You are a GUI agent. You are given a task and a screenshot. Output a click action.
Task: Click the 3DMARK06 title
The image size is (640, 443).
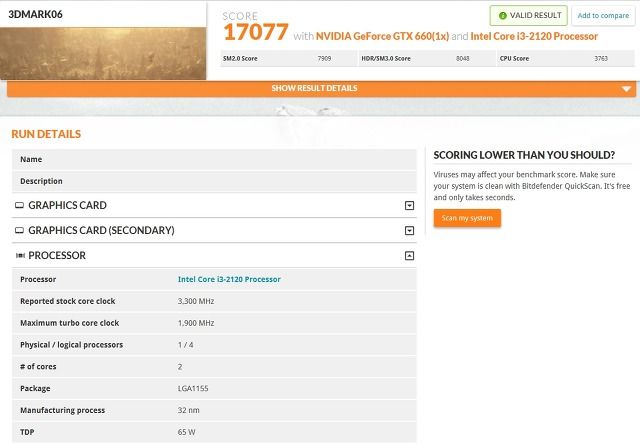(x=36, y=14)
